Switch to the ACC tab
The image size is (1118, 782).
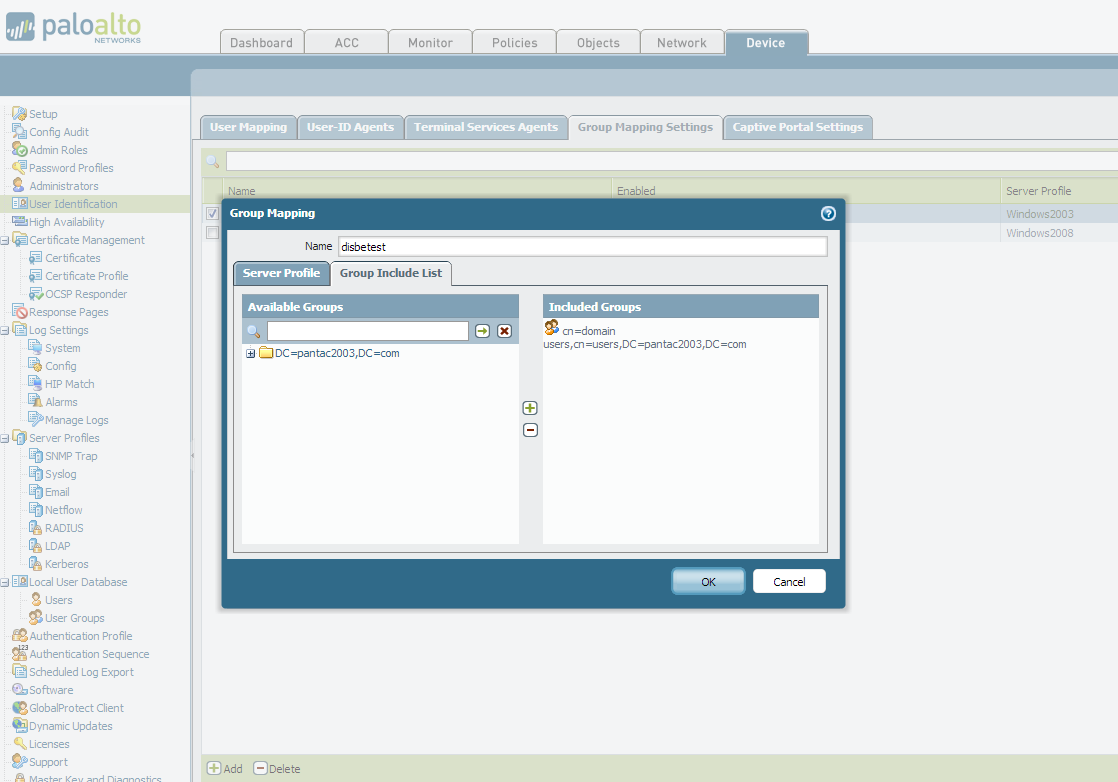(347, 42)
